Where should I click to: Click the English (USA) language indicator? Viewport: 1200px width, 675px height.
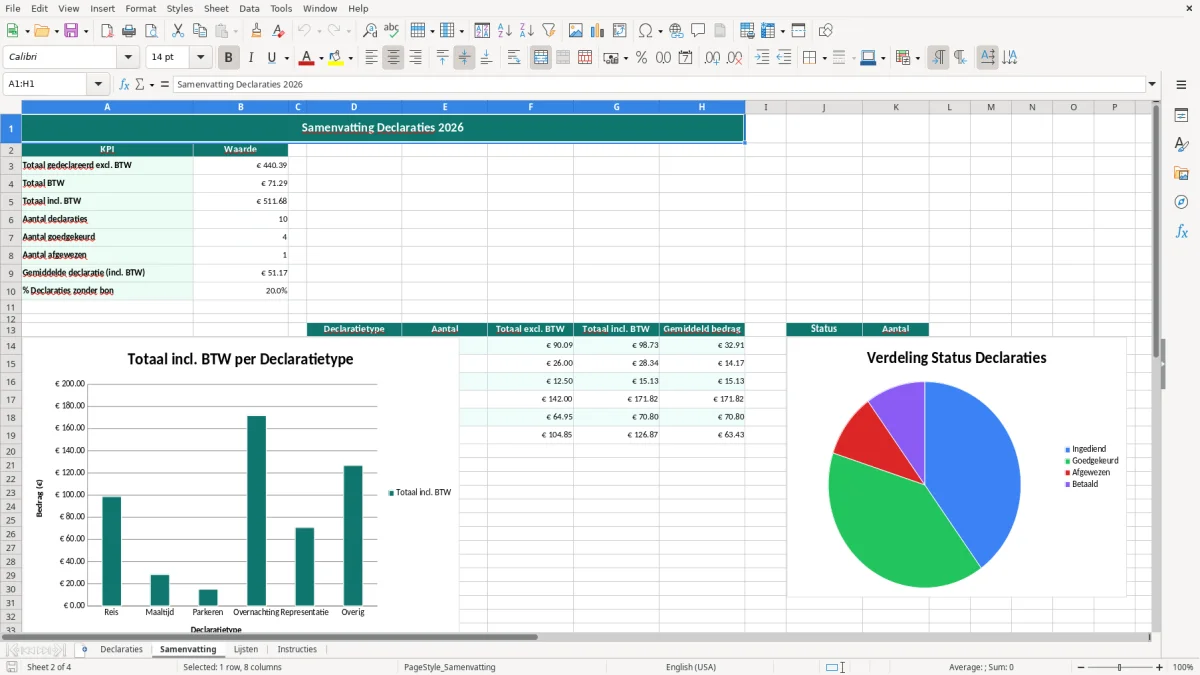691,667
